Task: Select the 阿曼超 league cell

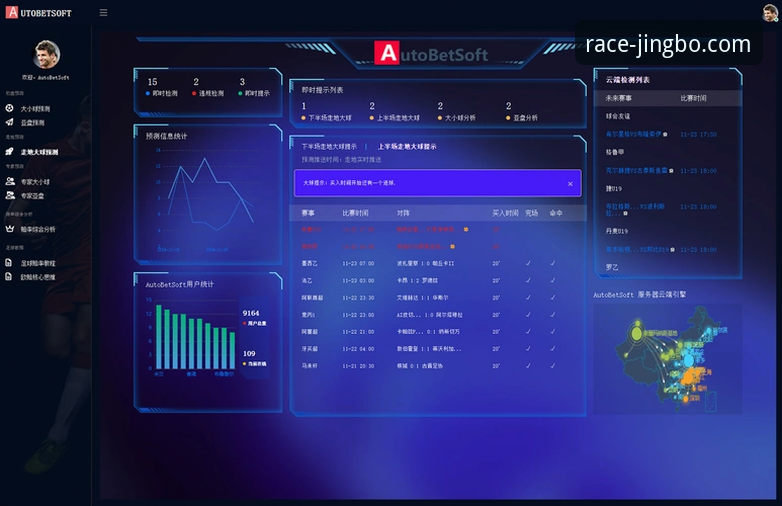Action: click(309, 332)
